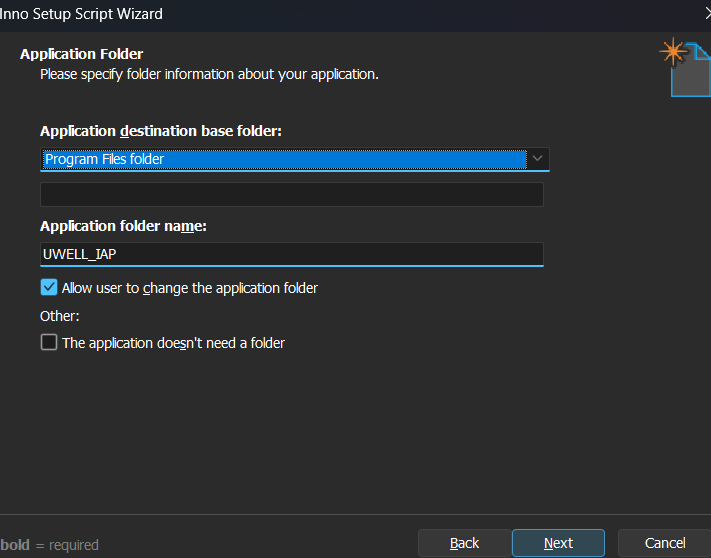711x558 pixels.
Task: Click the UWELL_IAP folder name field
Action: [292, 254]
